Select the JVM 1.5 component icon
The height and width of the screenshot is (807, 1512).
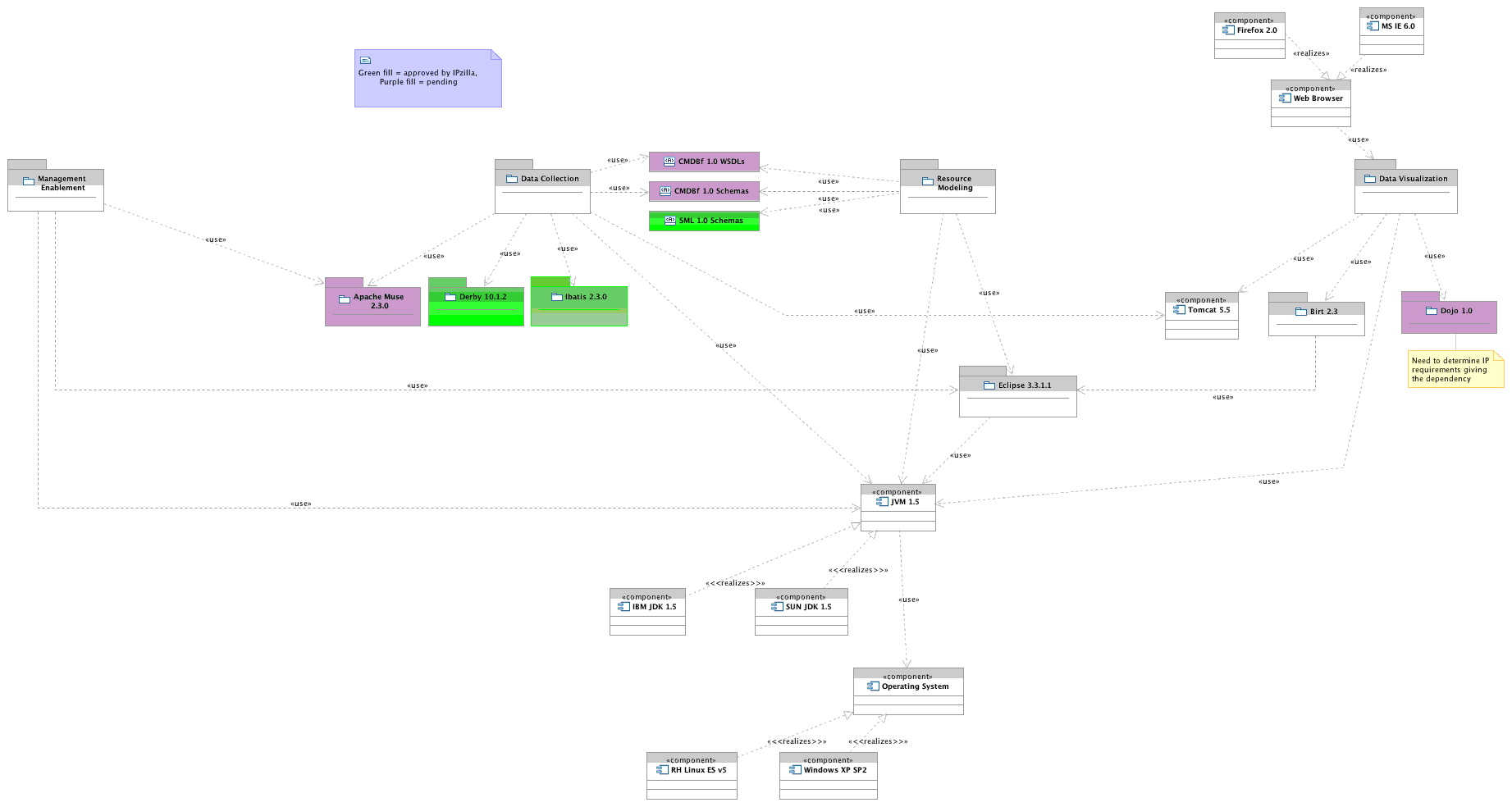point(883,502)
